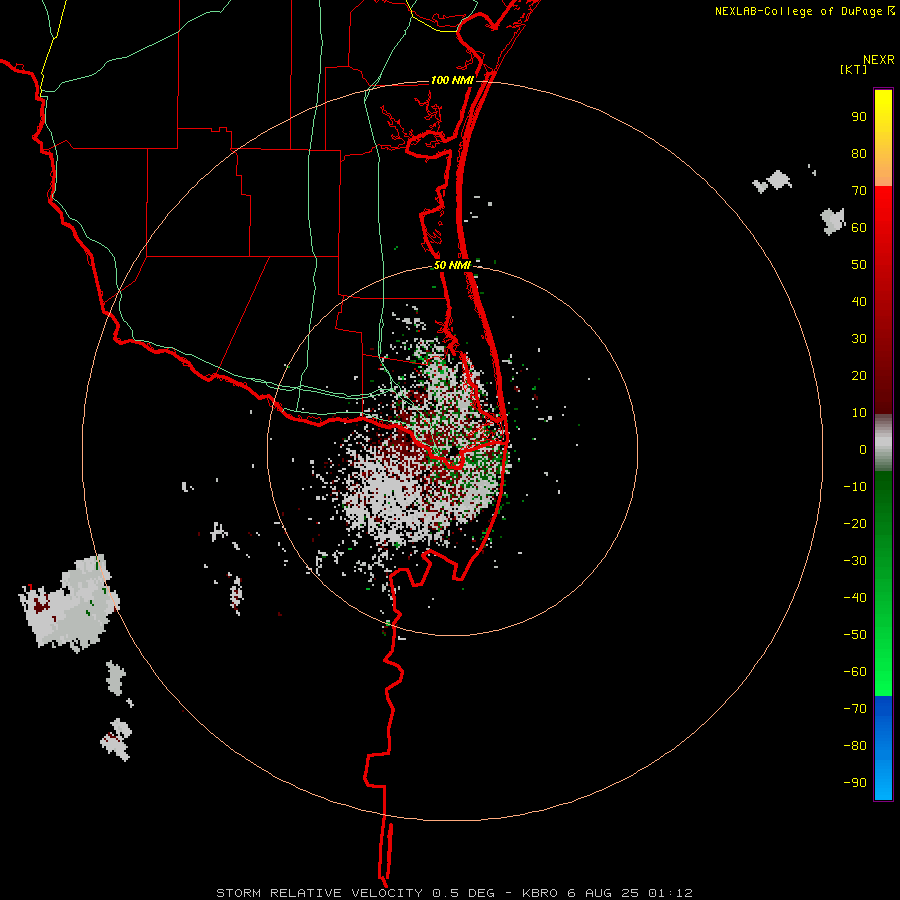Click the -10 knot scale value
The width and height of the screenshot is (900, 900).
click(855, 487)
